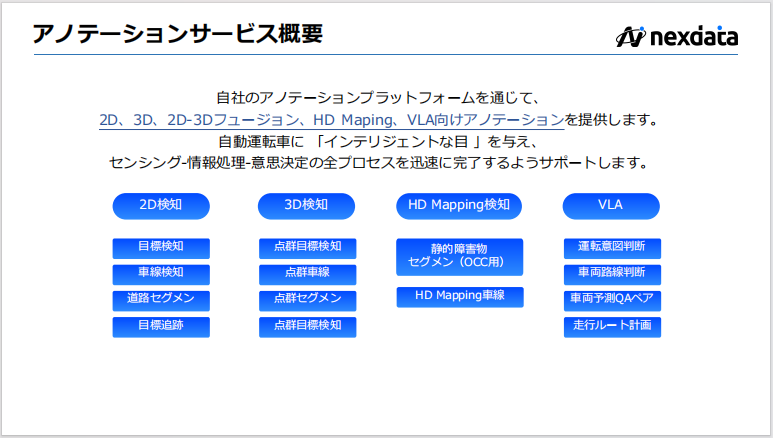Click the 点群車線 box
The height and width of the screenshot is (438, 773).
[x=307, y=273]
